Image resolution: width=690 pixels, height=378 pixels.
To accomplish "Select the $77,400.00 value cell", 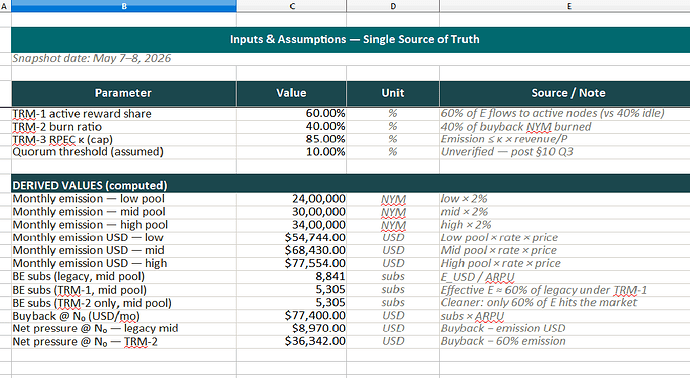I will [291, 316].
